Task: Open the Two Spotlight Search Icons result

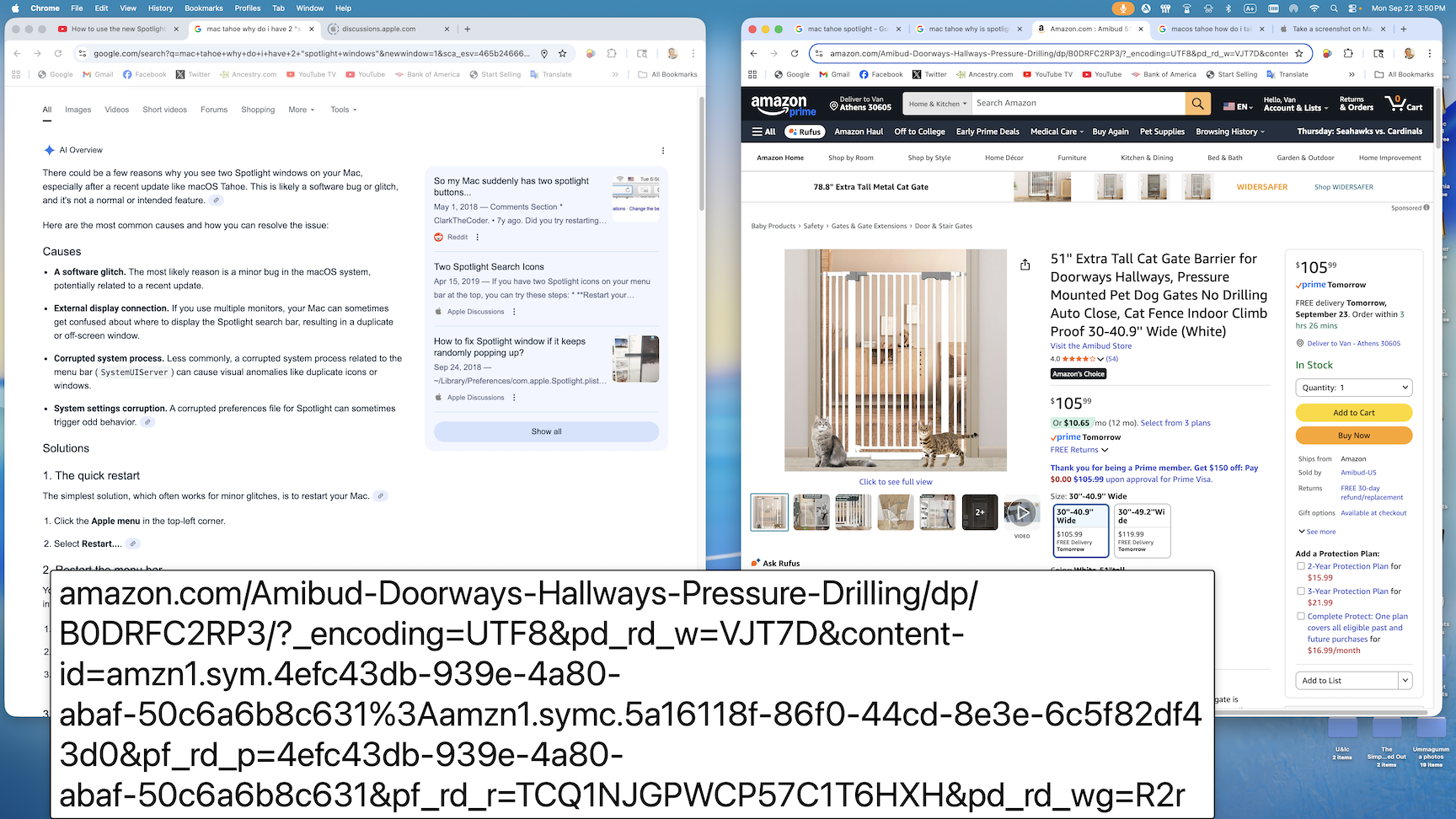Action: point(489,267)
